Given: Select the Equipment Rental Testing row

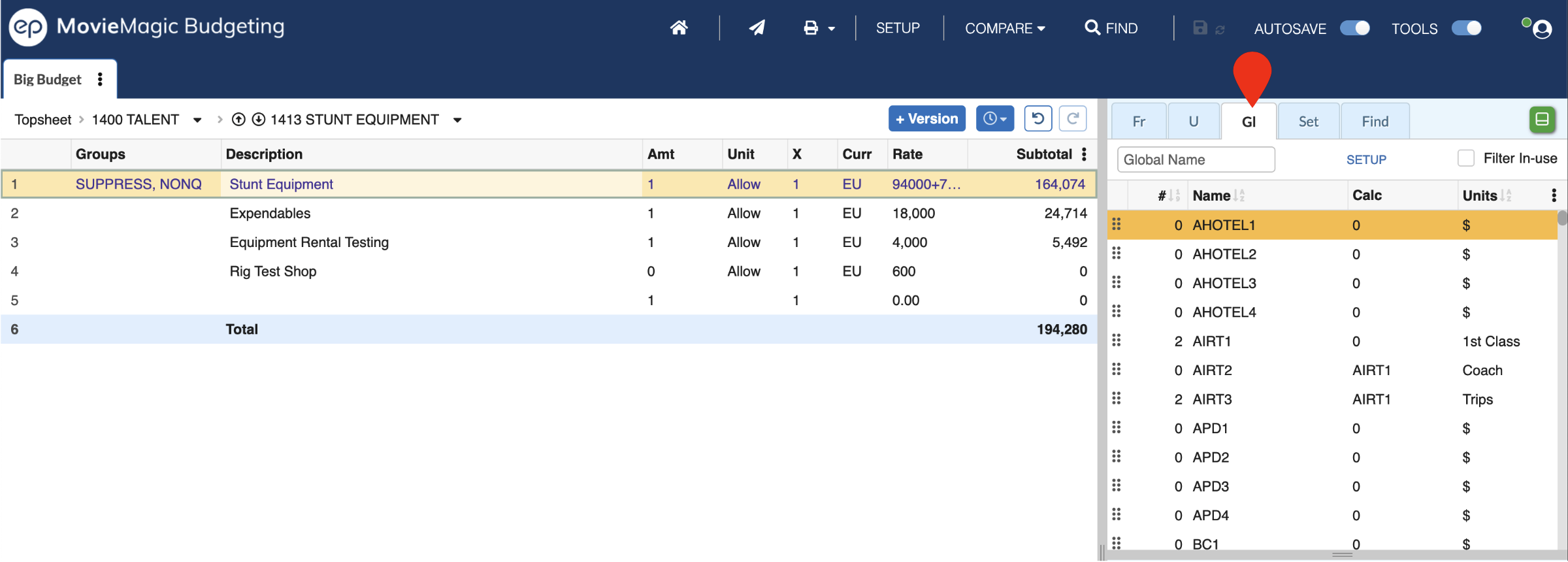Looking at the screenshot, I should tap(549, 242).
